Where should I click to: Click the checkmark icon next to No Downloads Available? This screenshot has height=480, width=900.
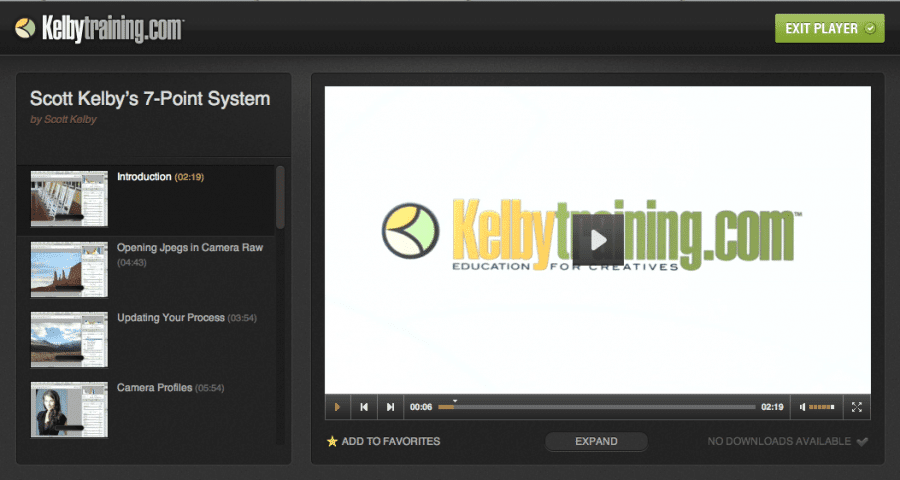click(x=862, y=442)
